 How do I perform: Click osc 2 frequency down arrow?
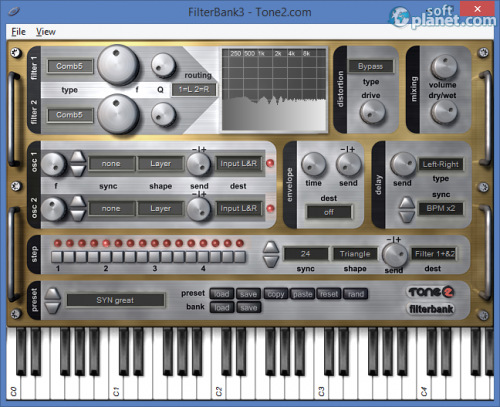pos(78,216)
